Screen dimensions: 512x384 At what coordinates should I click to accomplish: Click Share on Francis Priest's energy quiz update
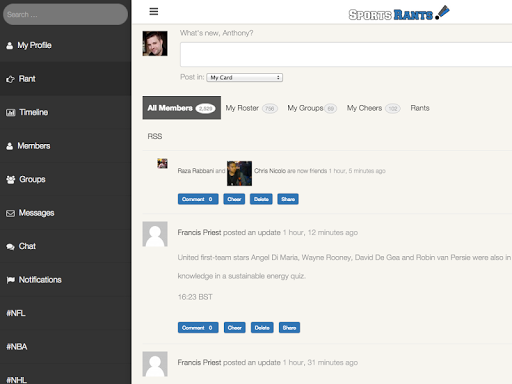289,328
